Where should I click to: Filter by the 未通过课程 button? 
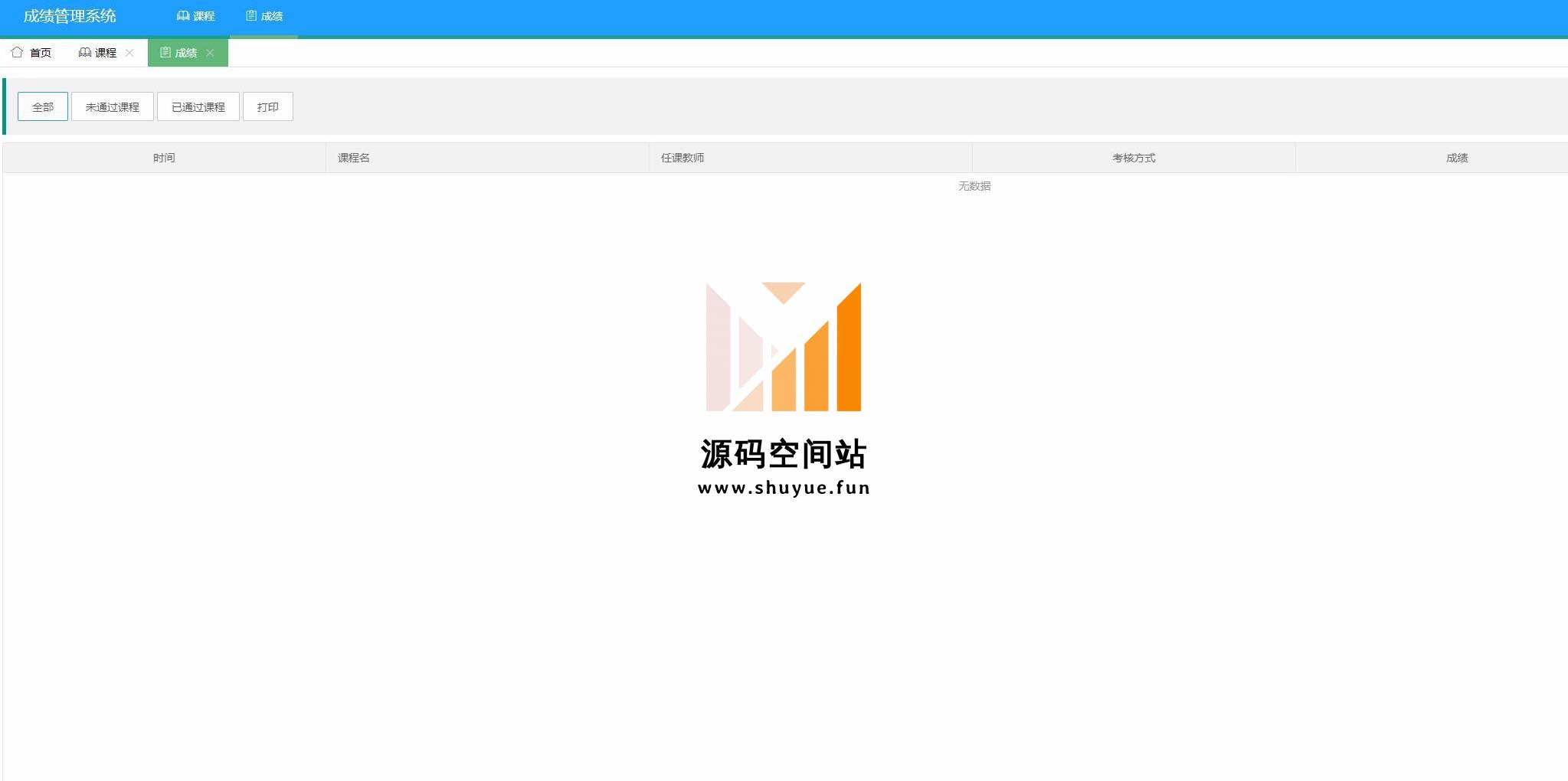click(x=113, y=106)
